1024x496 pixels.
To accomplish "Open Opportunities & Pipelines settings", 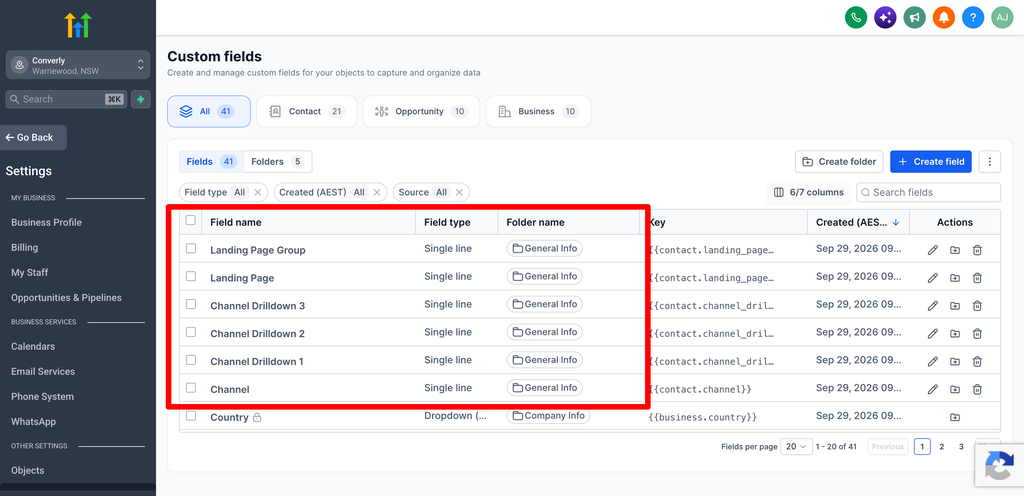I will coord(67,298).
